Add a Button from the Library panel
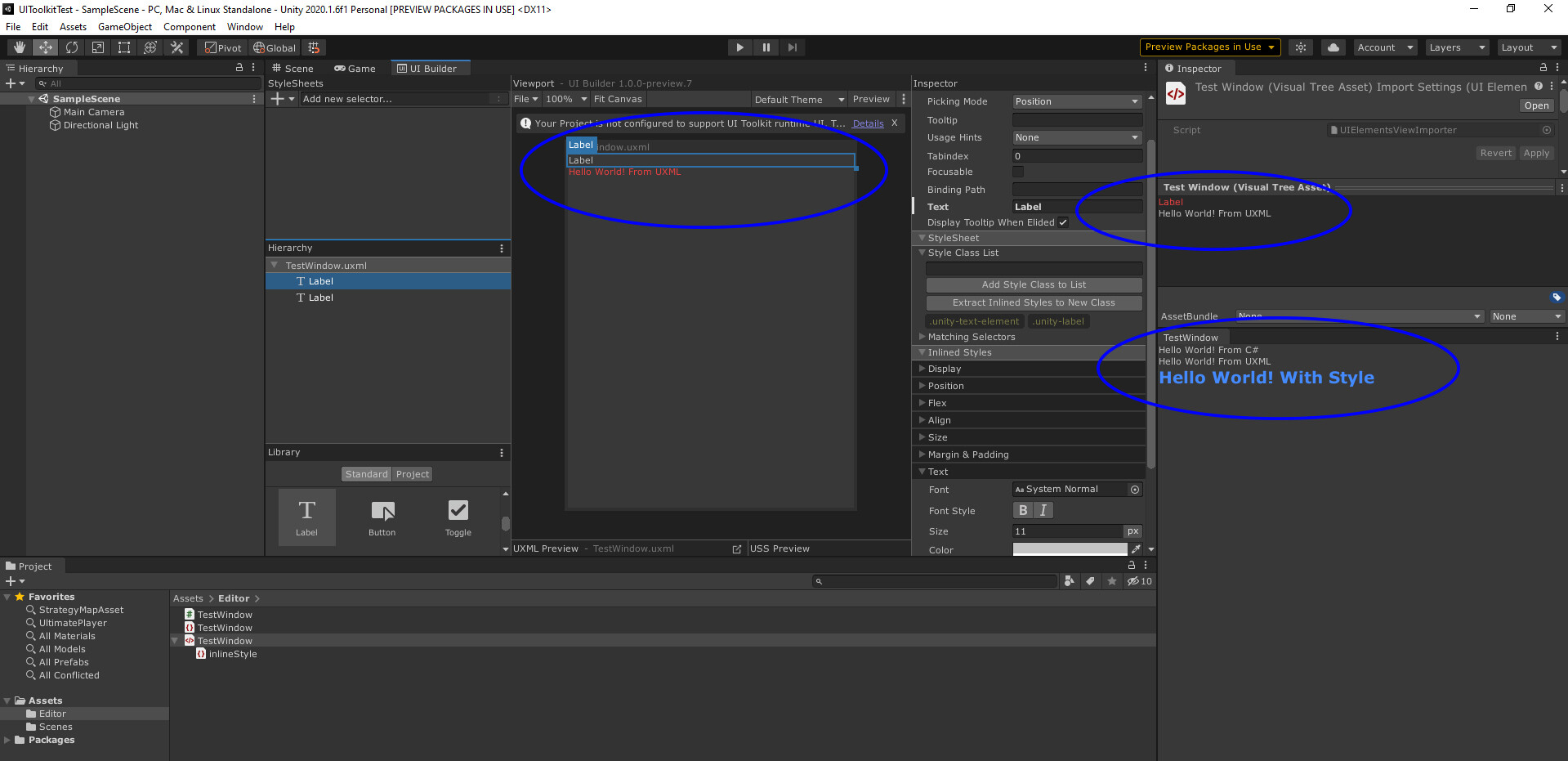The width and height of the screenshot is (1568, 761). [382, 517]
